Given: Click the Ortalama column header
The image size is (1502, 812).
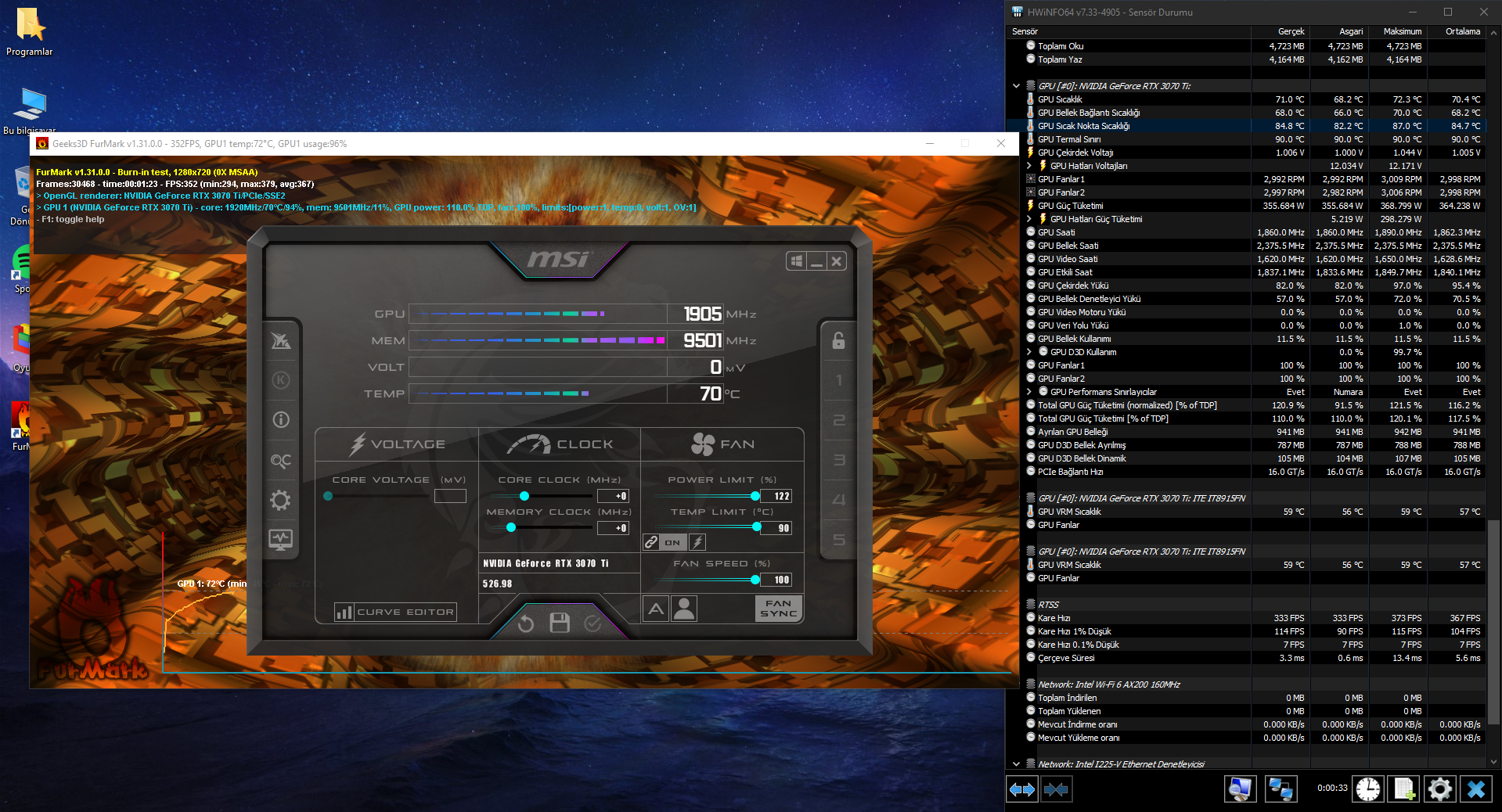Looking at the screenshot, I should tap(1456, 31).
